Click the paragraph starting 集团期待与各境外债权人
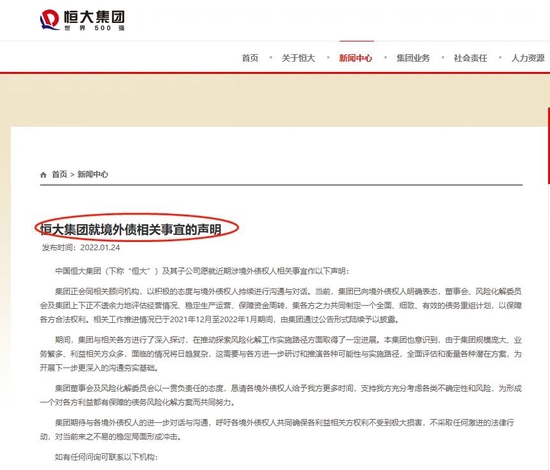 [277, 430]
